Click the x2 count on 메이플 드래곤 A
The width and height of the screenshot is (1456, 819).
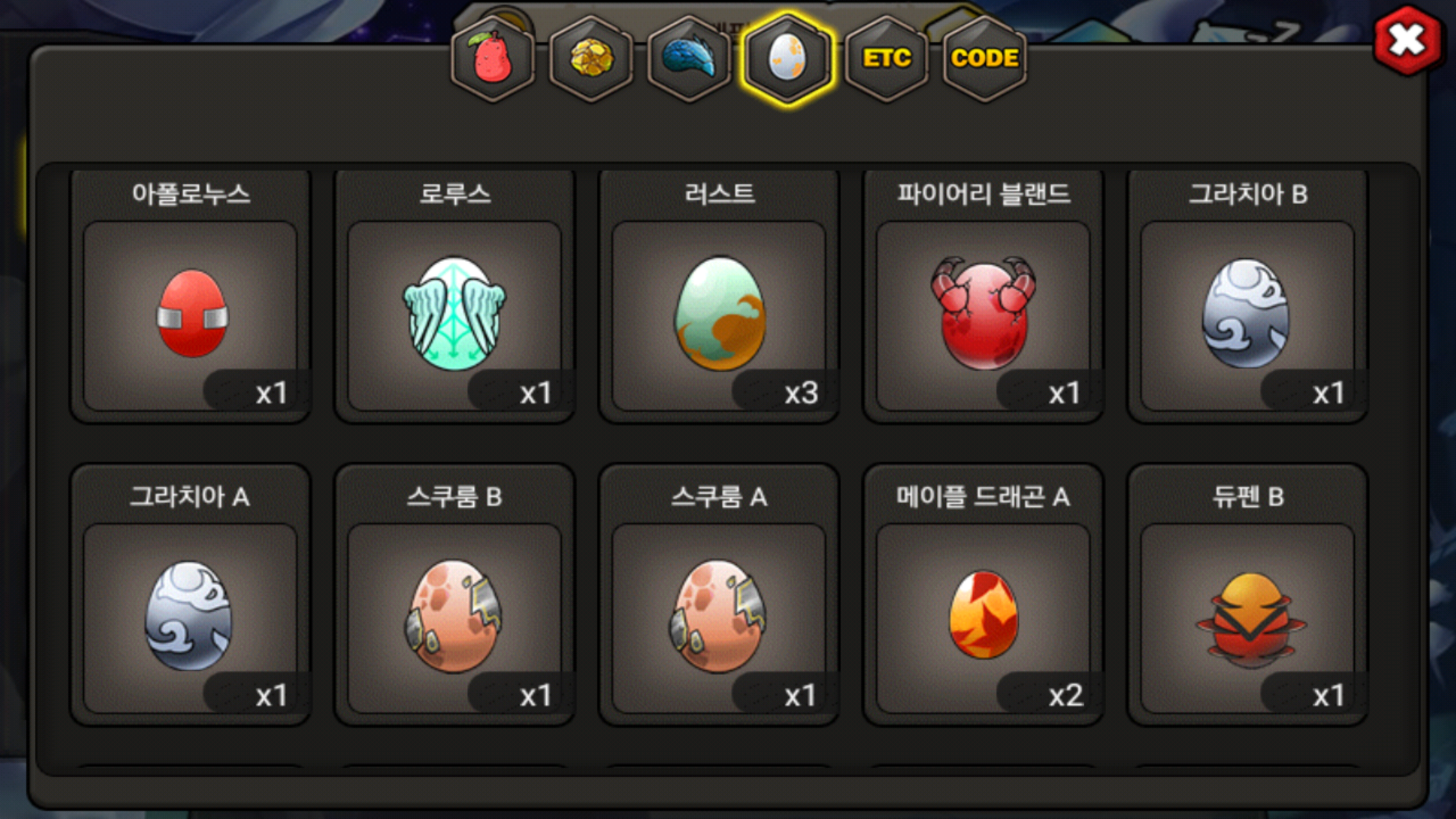coord(1066,695)
